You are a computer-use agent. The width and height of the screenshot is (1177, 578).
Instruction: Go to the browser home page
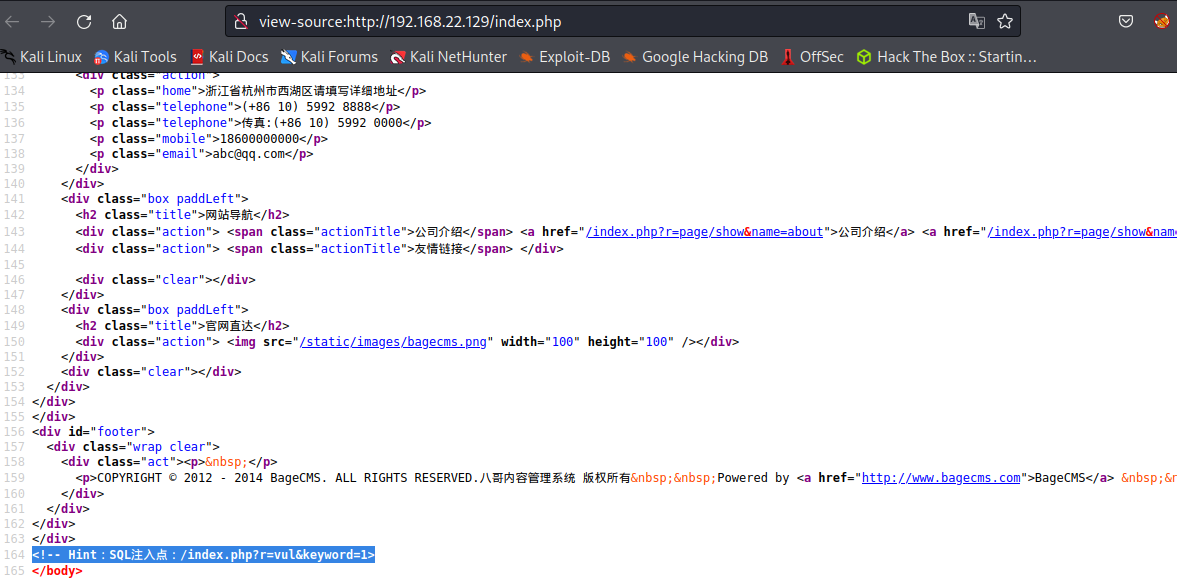[x=119, y=21]
